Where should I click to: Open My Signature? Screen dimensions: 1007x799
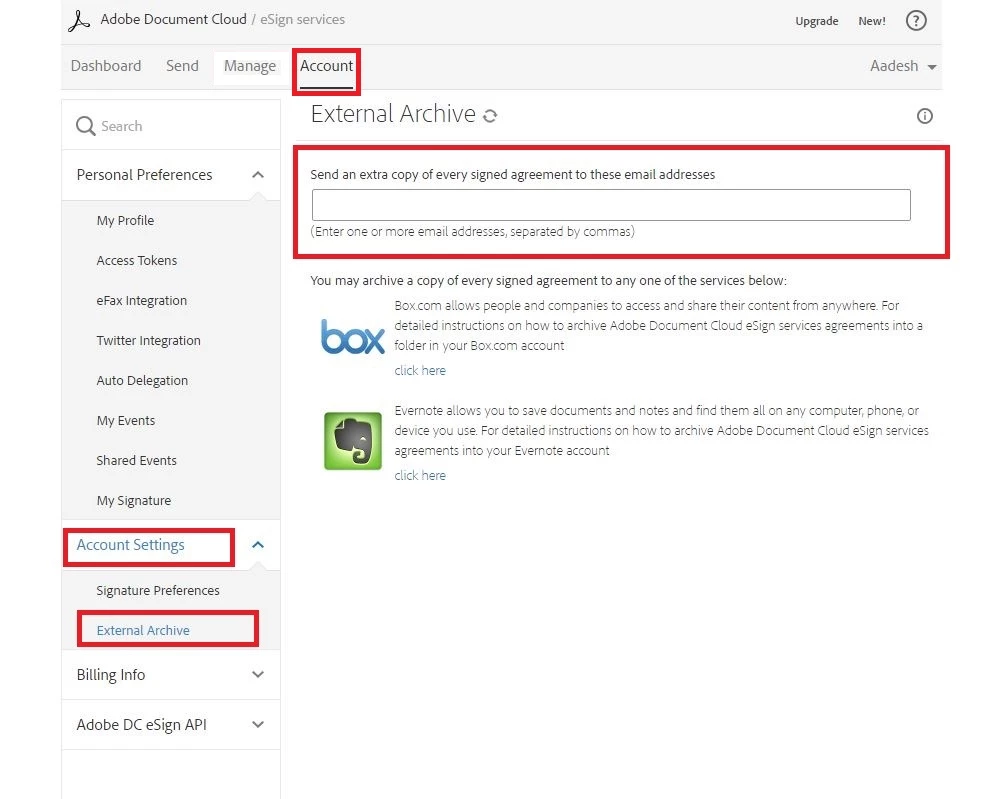[134, 500]
